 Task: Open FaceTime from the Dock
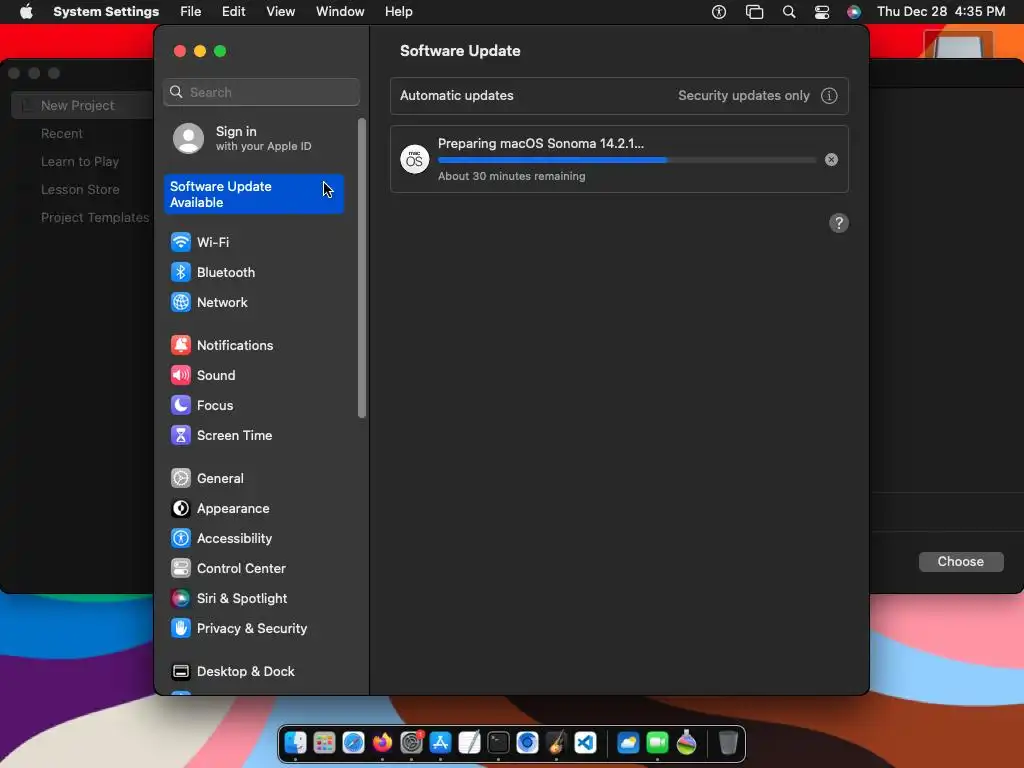tap(657, 743)
